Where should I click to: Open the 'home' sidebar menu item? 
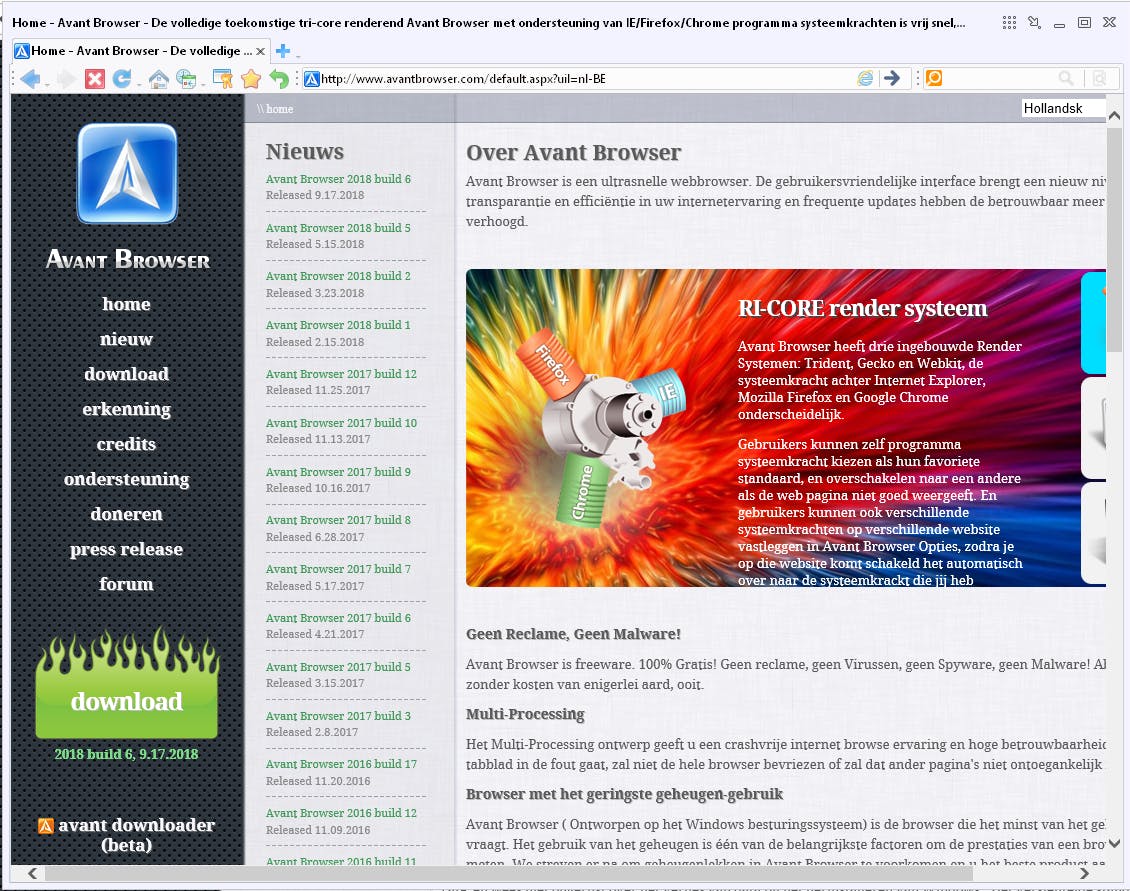[126, 304]
